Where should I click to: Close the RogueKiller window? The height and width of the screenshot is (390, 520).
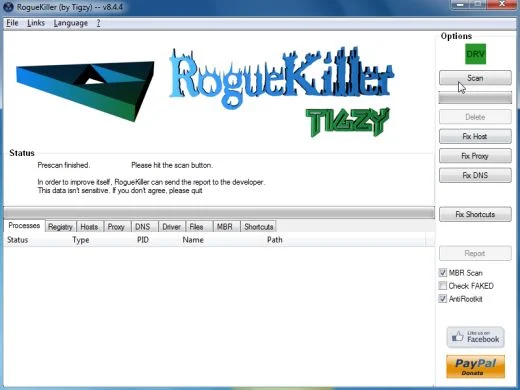(x=502, y=4)
